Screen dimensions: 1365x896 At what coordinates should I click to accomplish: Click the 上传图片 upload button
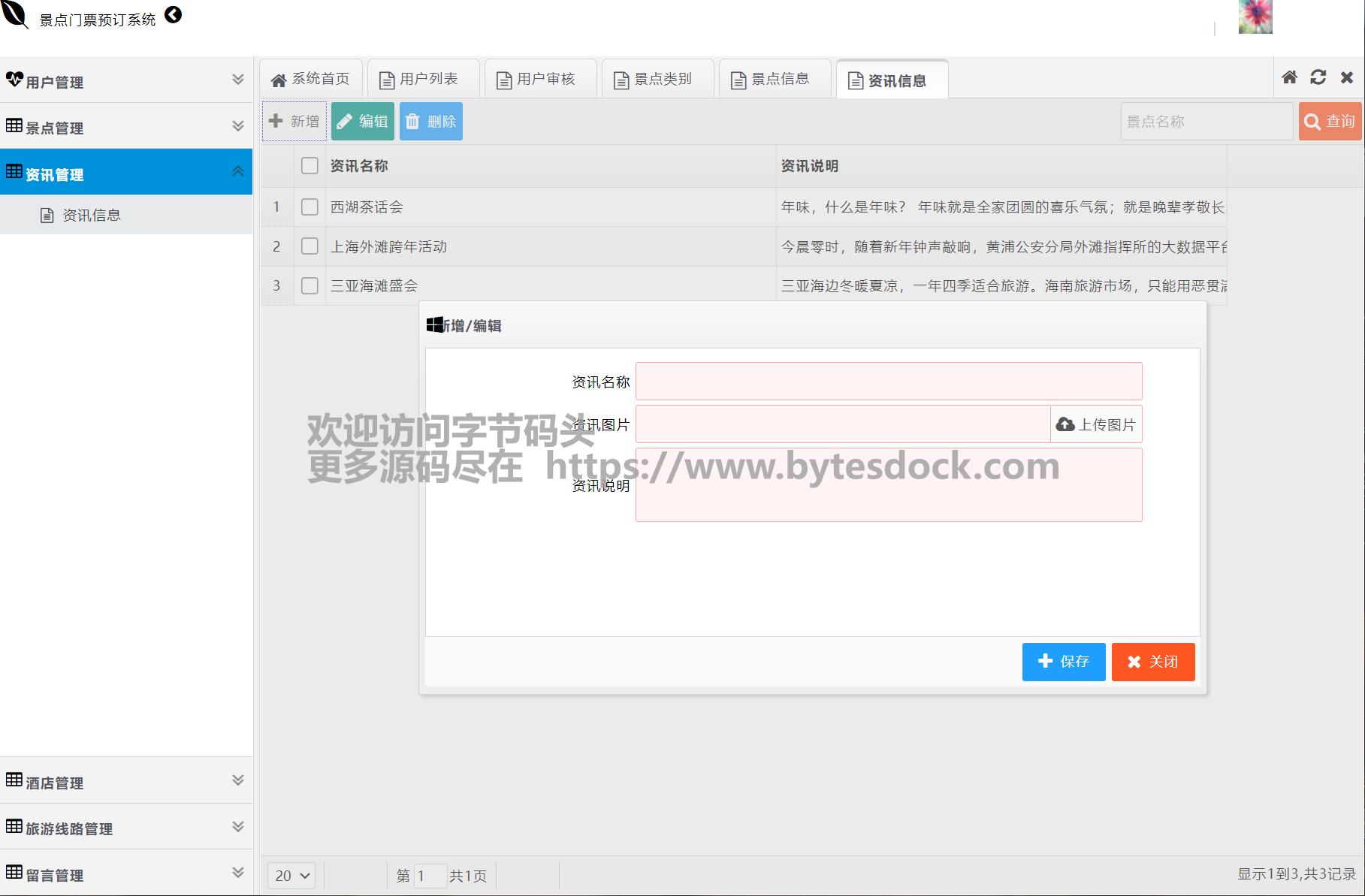click(x=1096, y=424)
